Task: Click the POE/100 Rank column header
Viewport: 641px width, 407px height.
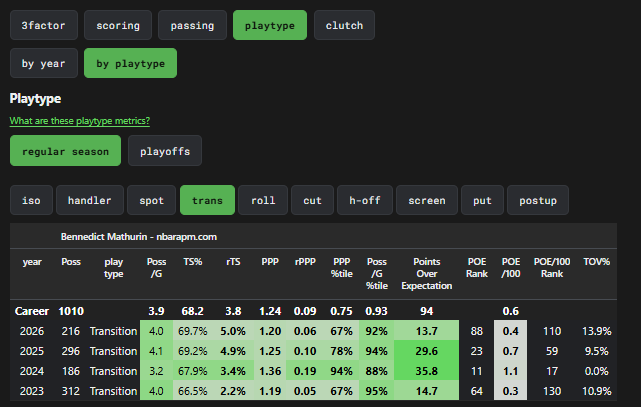Action: coord(552,268)
